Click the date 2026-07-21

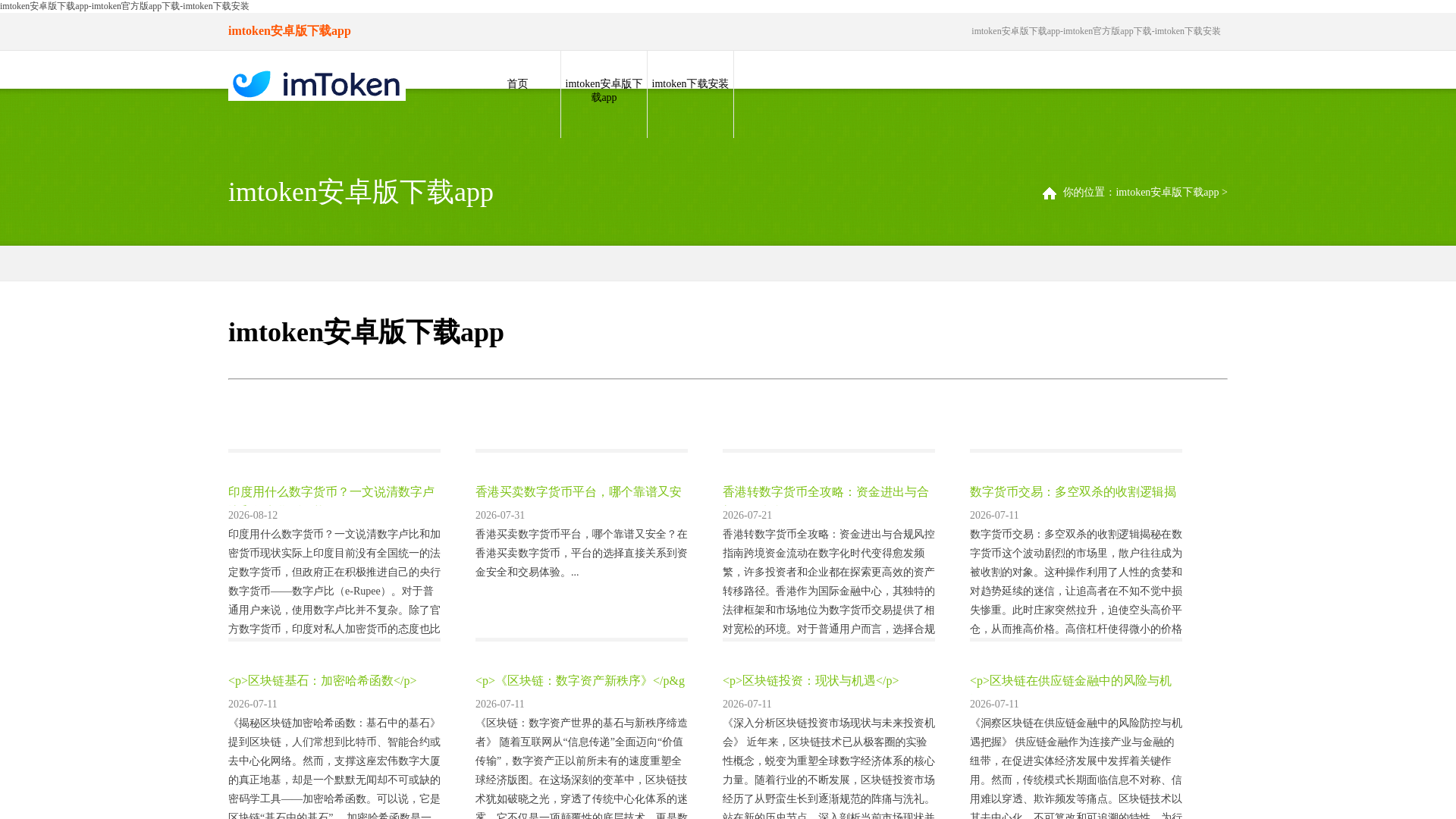pos(748,516)
